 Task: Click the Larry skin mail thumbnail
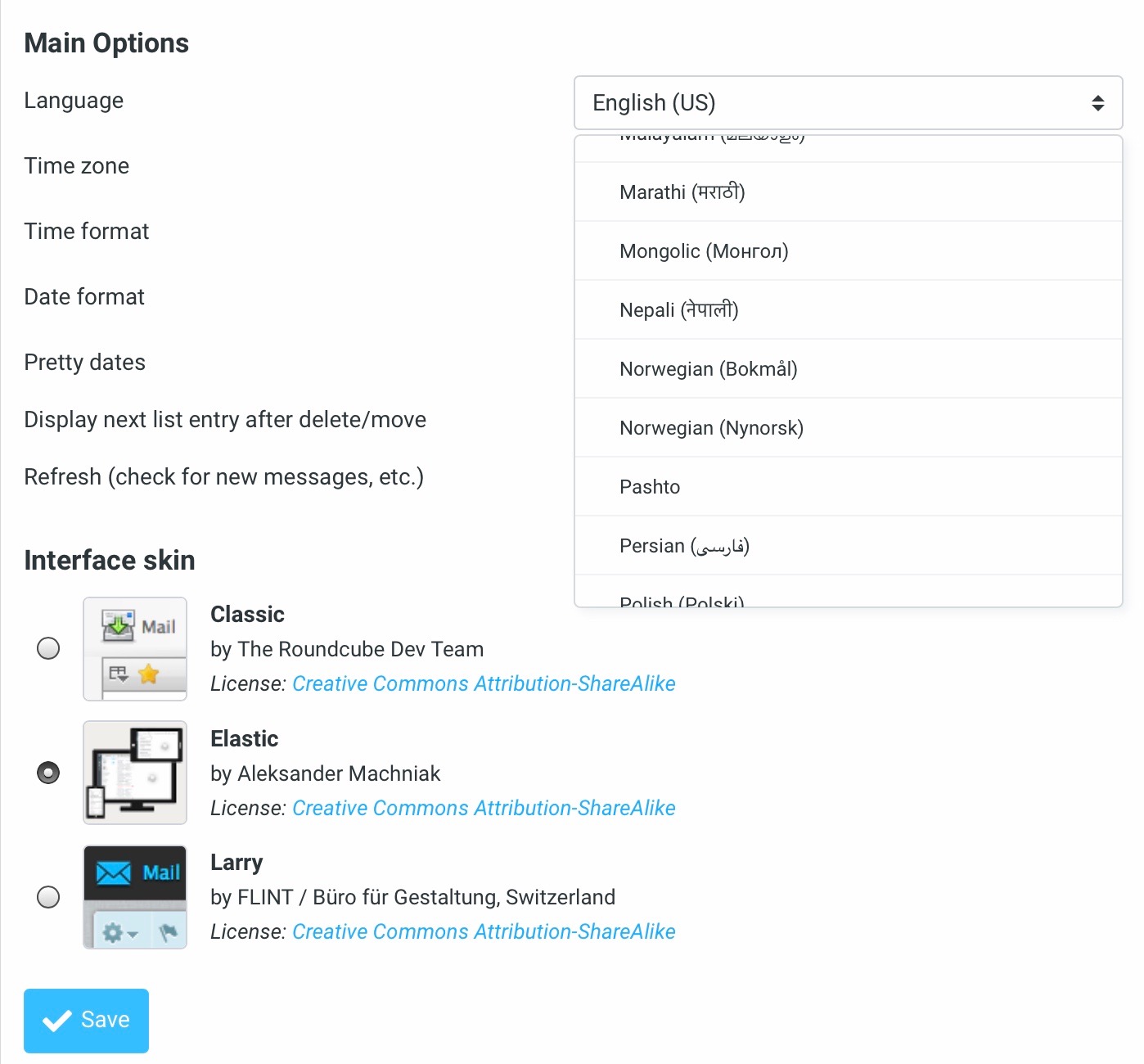[135, 897]
